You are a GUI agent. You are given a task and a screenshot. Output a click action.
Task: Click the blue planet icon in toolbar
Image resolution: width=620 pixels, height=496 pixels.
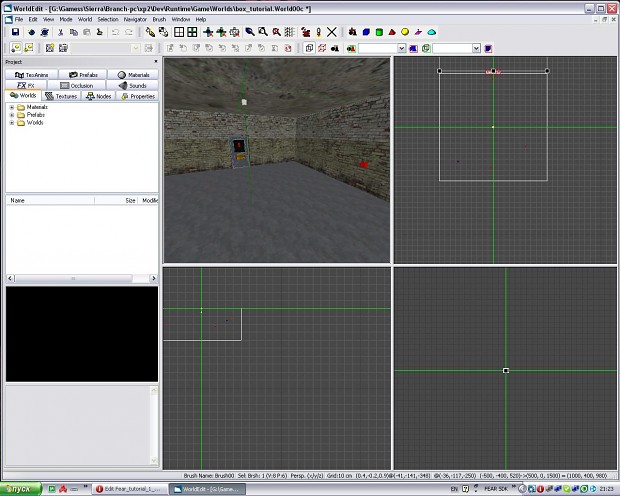(45, 32)
